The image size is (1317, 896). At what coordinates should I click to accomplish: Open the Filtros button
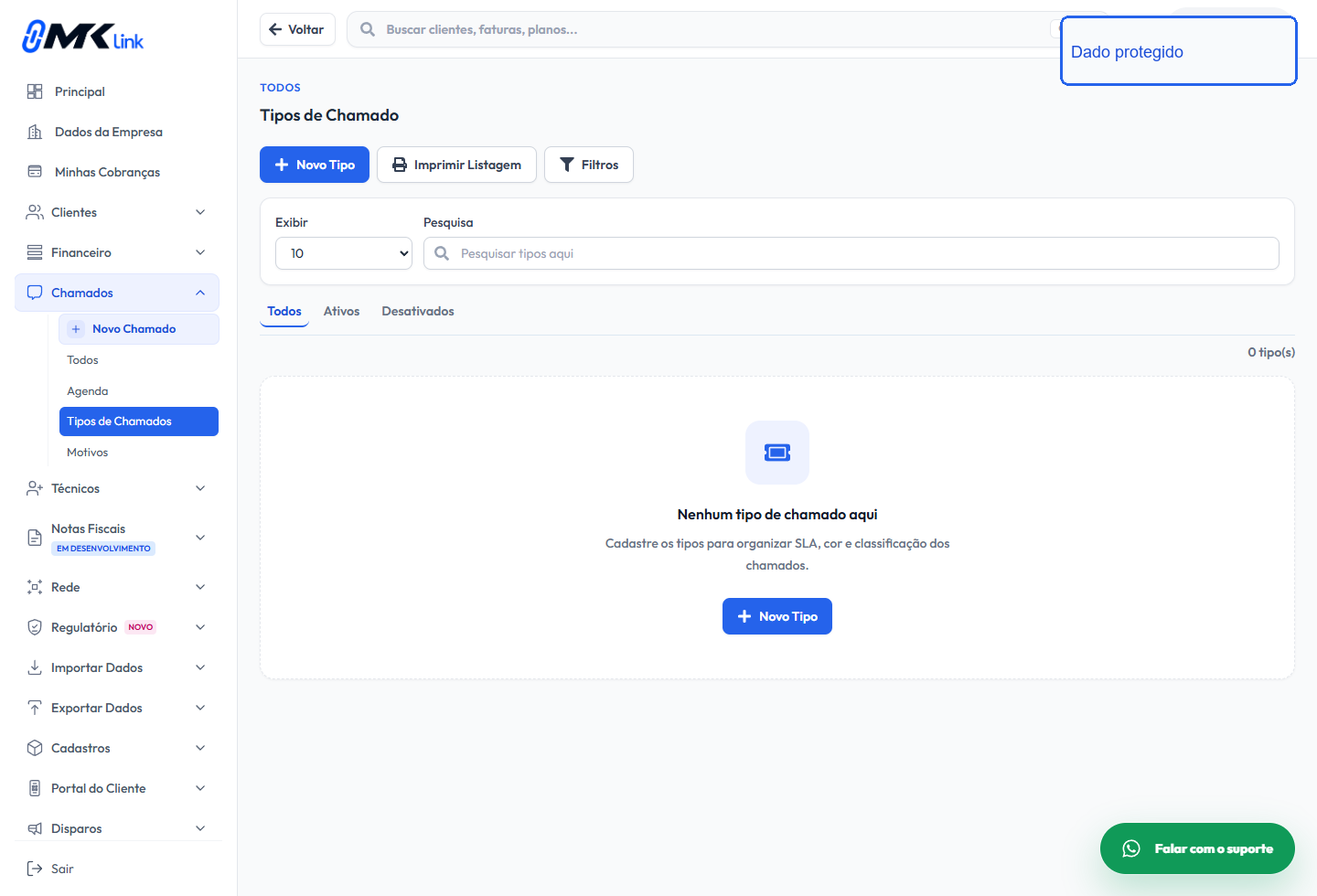pos(589,165)
